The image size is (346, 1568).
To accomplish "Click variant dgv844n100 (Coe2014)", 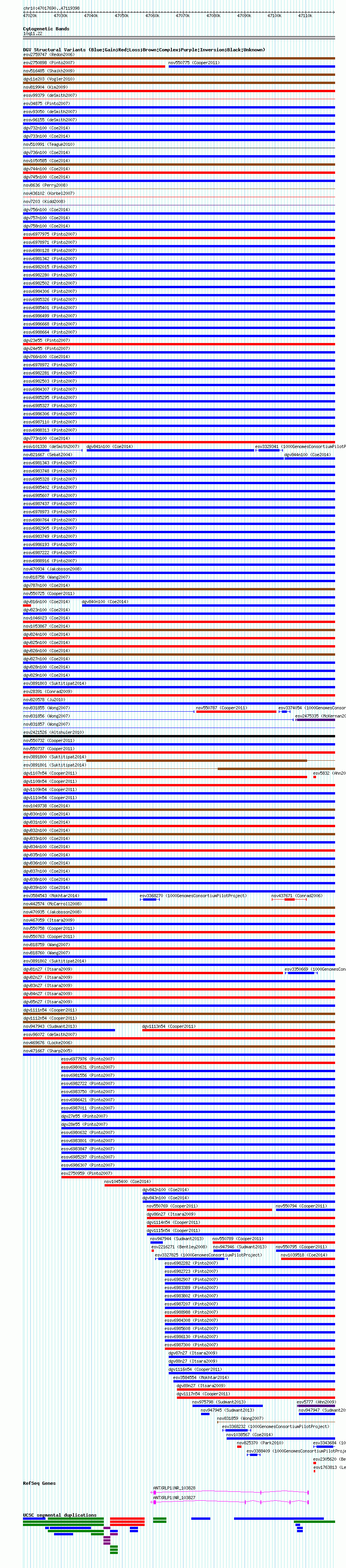I will tap(308, 455).
